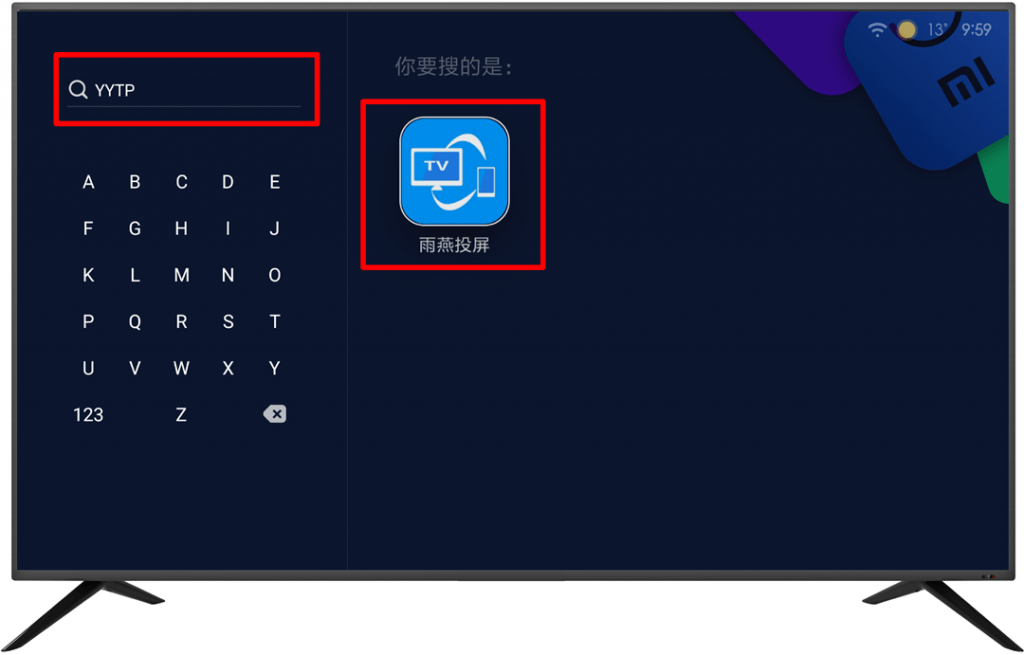Tap letter A on keyboard

pos(88,182)
